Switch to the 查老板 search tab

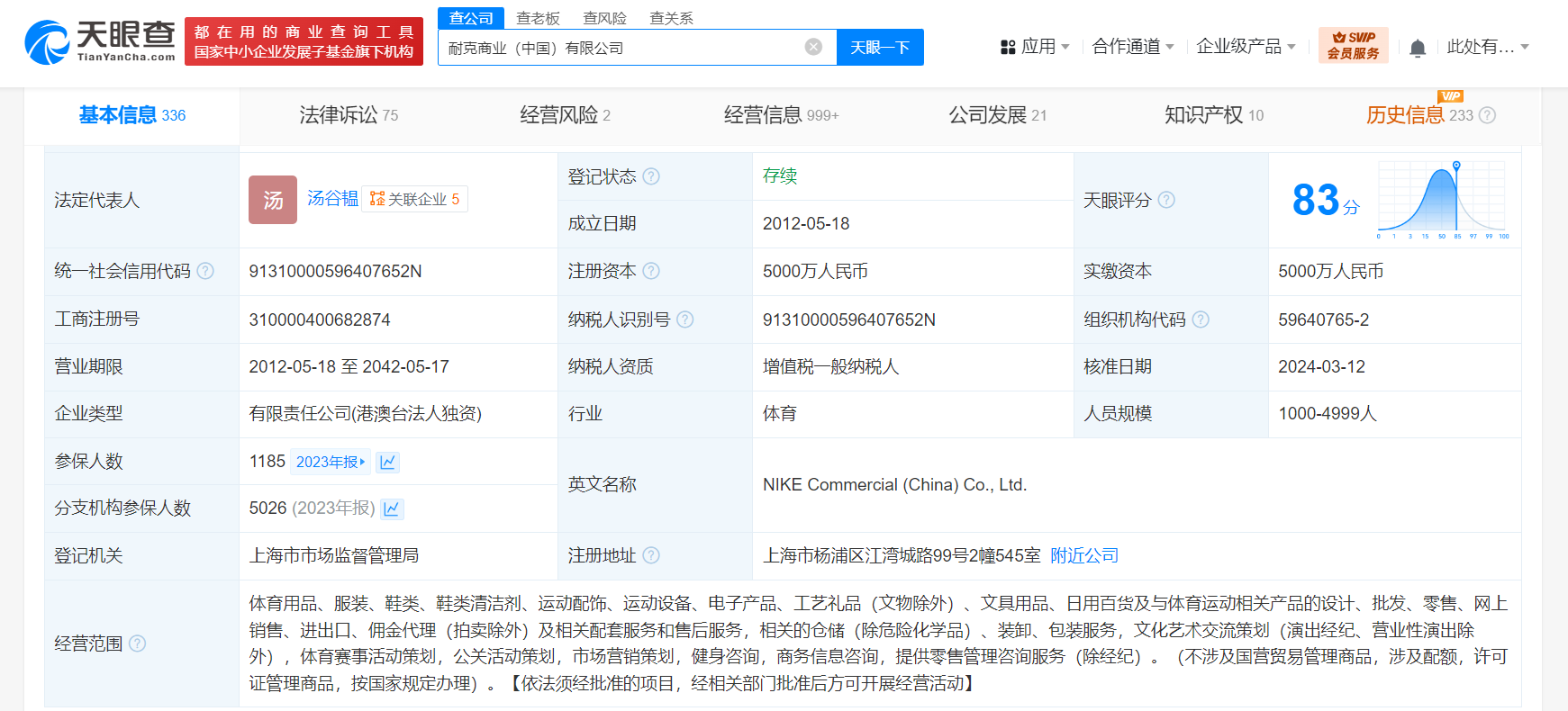538,18
